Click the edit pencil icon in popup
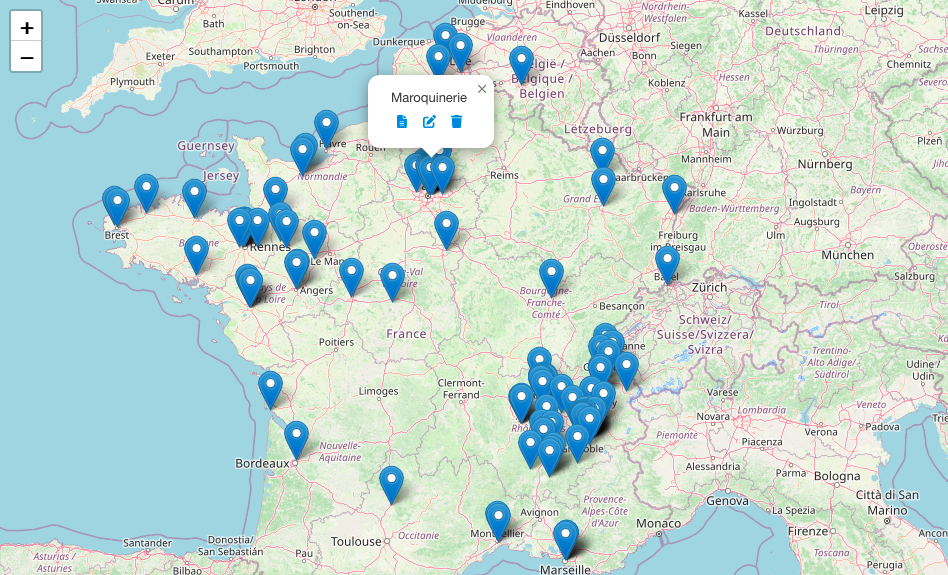The width and height of the screenshot is (948, 575). 429,122
